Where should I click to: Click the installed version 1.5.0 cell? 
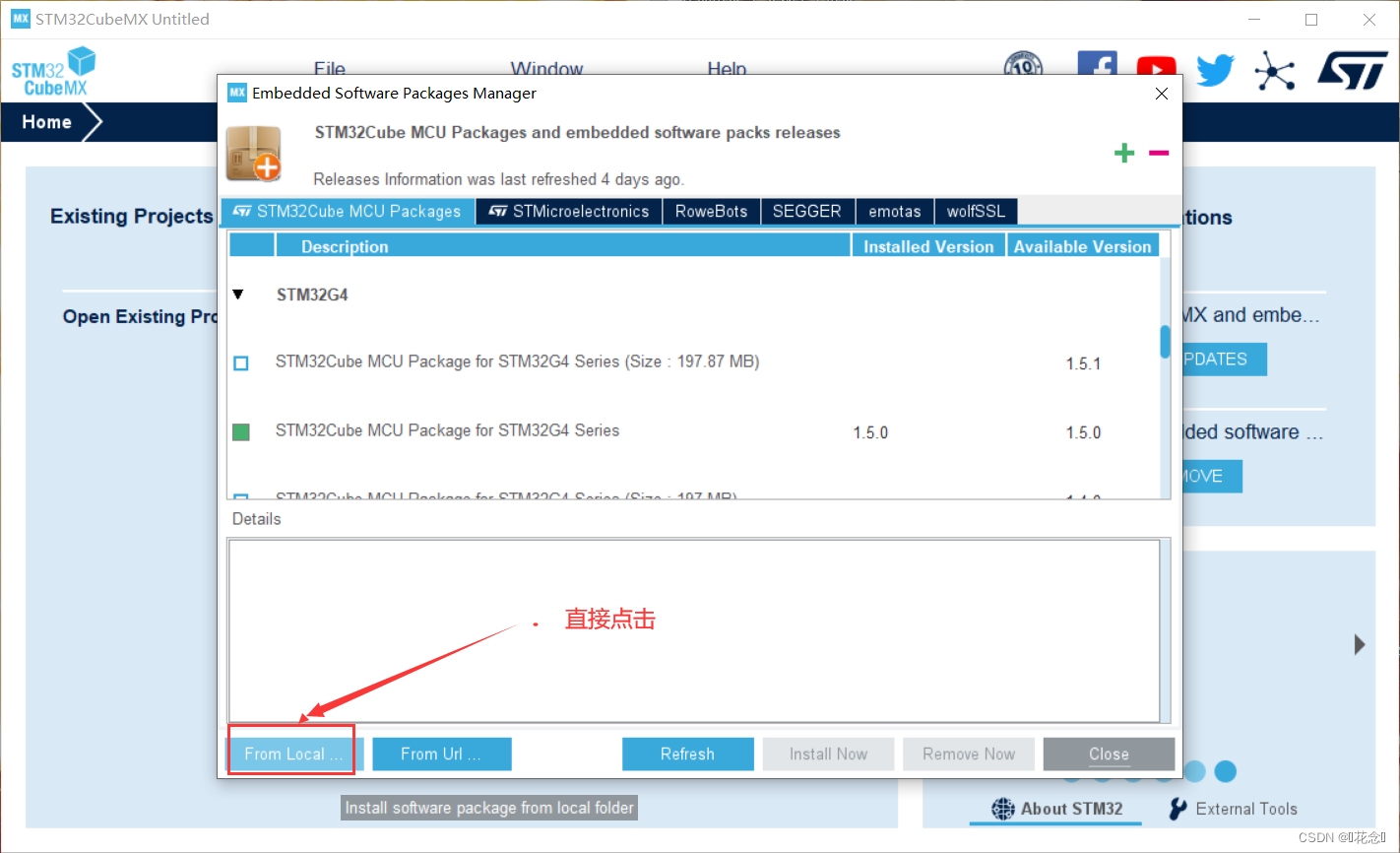coord(870,432)
